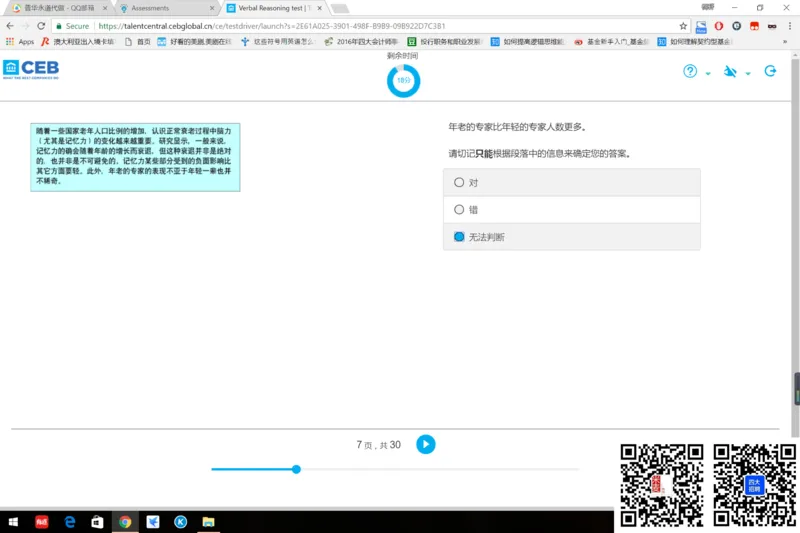800x533 pixels.
Task: Select the 无法判断 answer option
Action: [571, 237]
